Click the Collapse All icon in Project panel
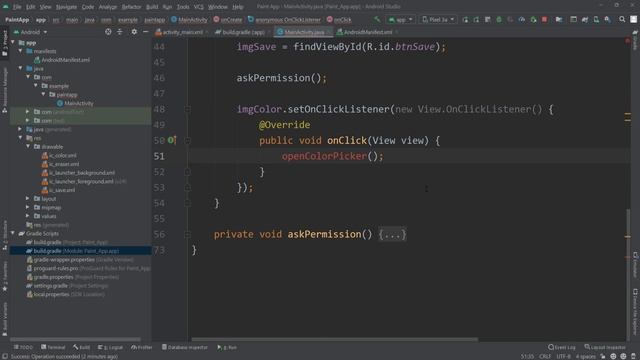The width and height of the screenshot is (640, 360). point(120,32)
